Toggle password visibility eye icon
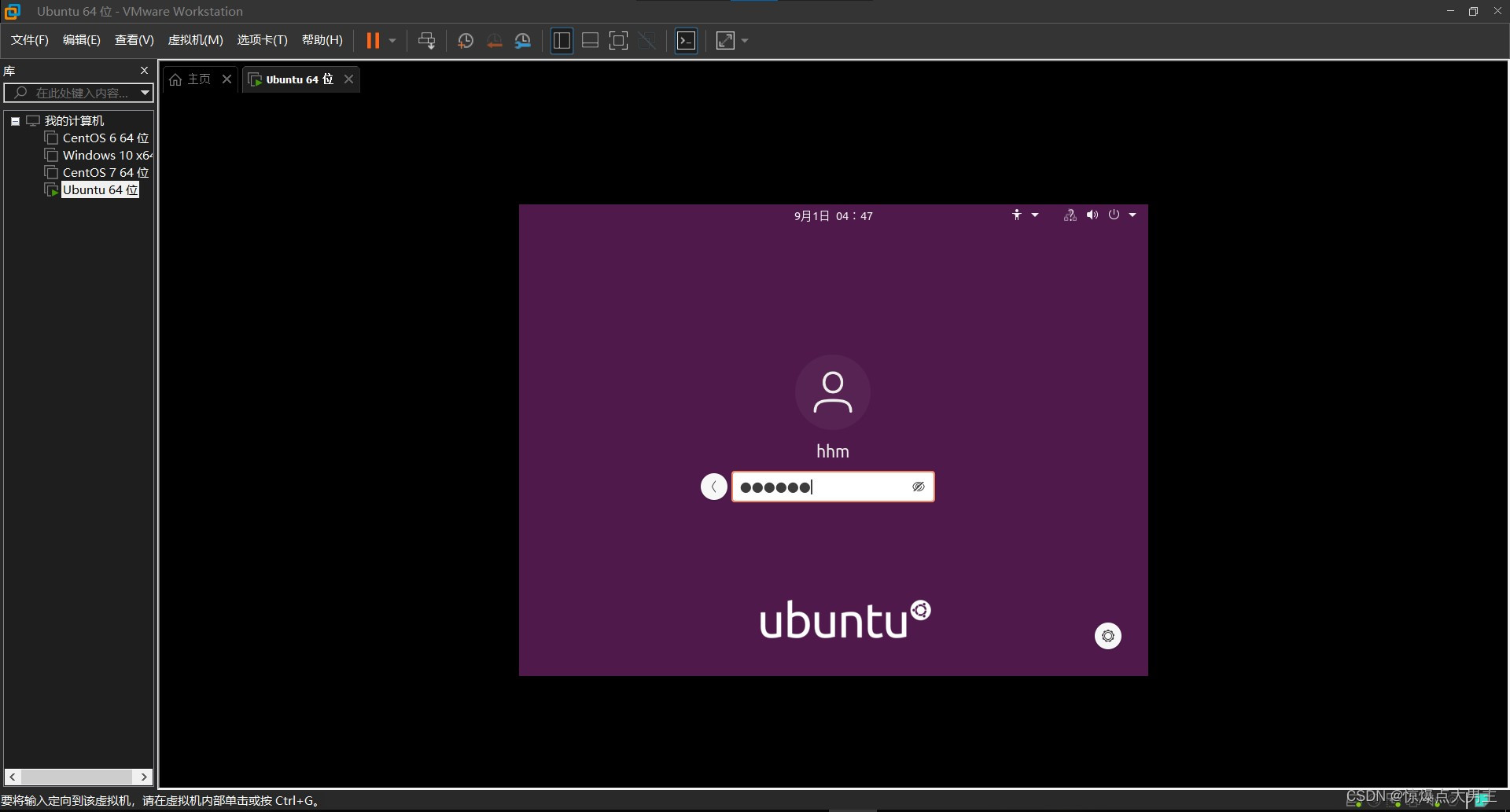The height and width of the screenshot is (812, 1510). pos(918,487)
